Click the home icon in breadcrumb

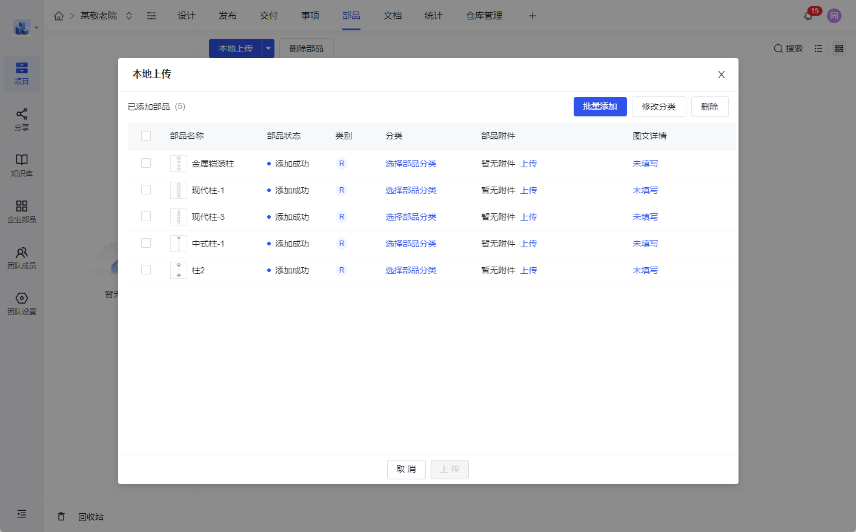(59, 16)
